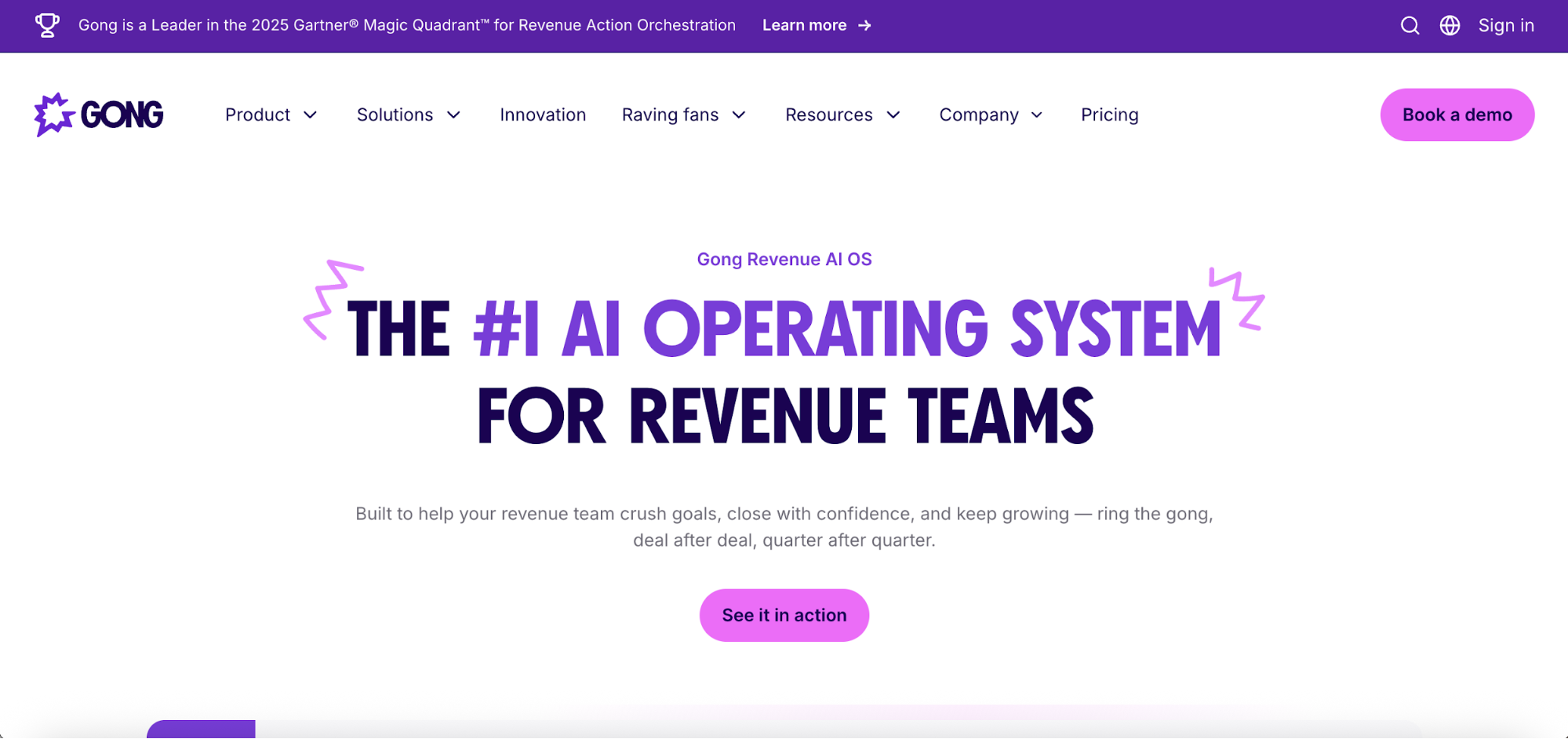Open the Company dropdown menu

click(990, 115)
